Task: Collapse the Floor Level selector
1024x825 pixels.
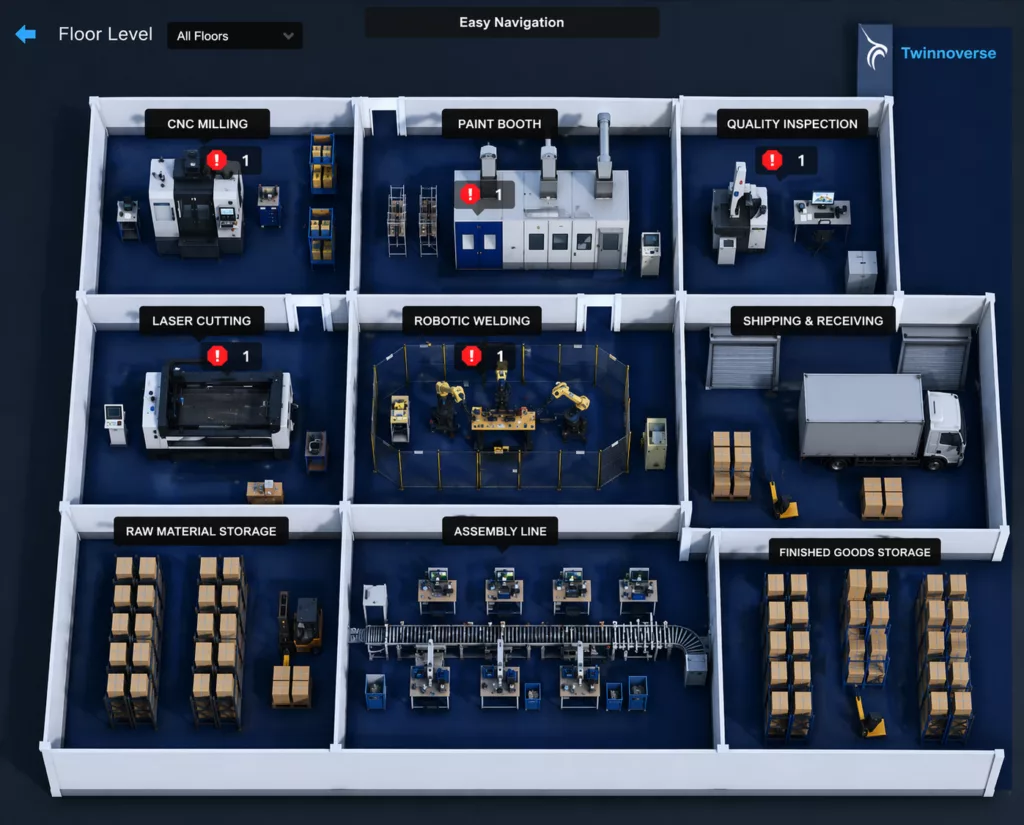Action: (234, 35)
